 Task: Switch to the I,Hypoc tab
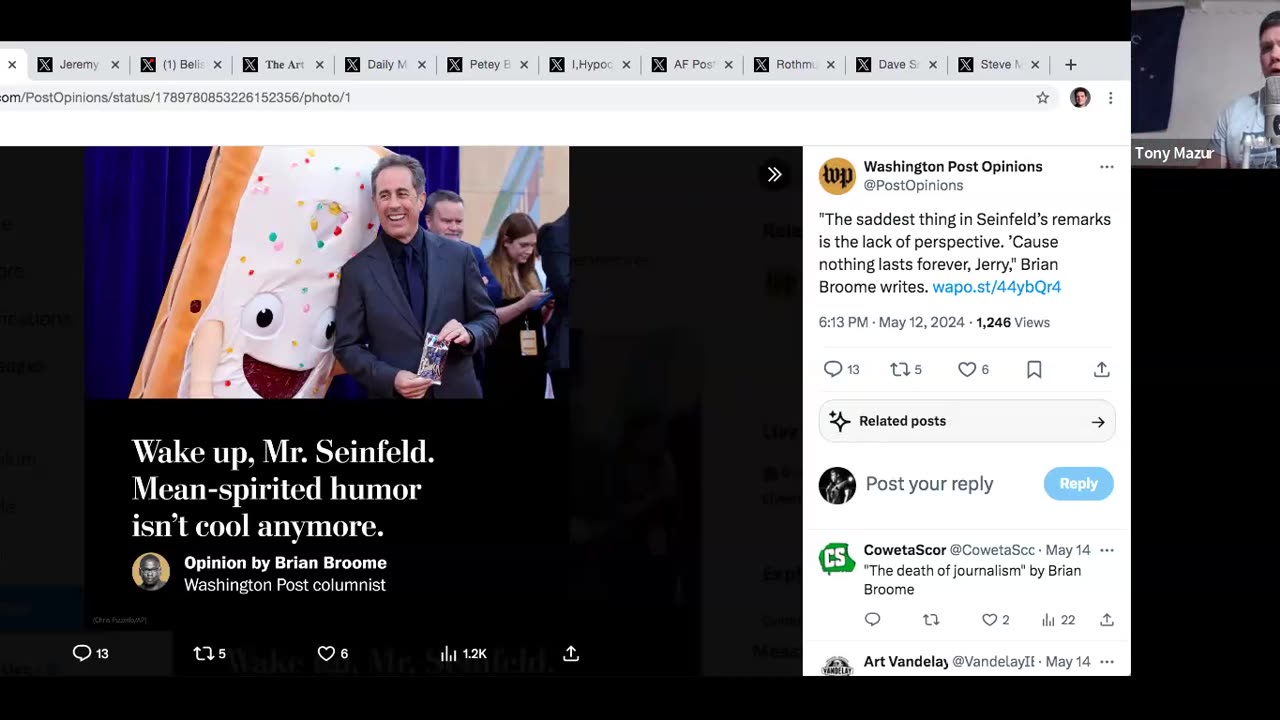pyautogui.click(x=591, y=64)
